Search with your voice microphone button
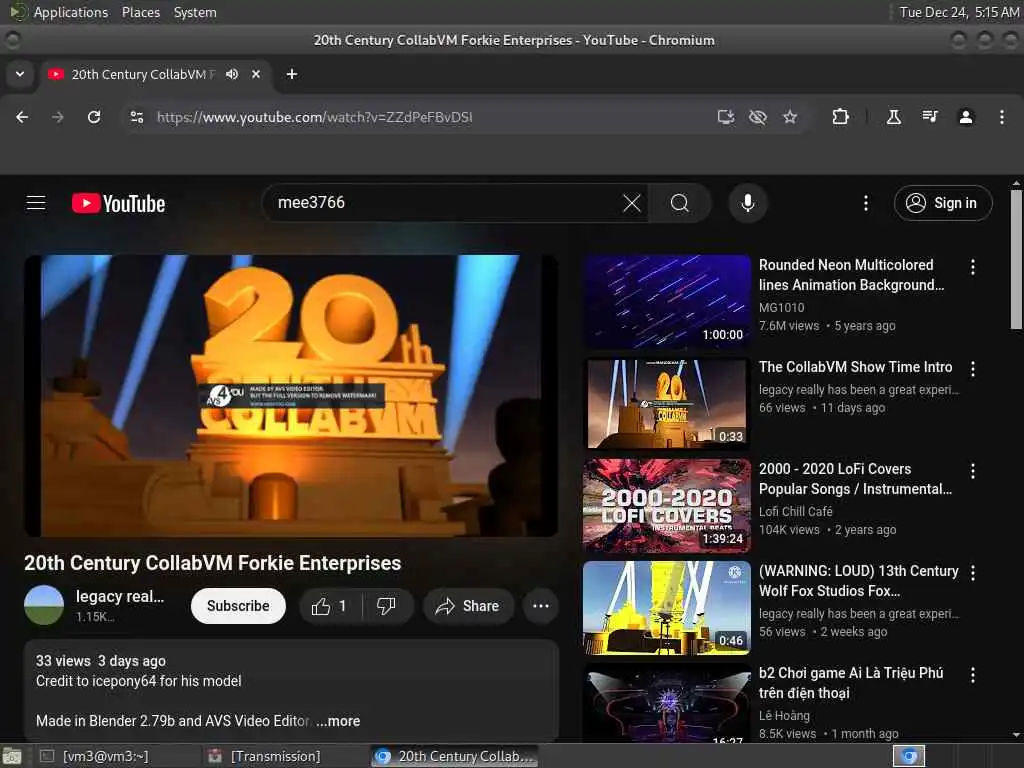Viewport: 1024px width, 768px height. click(x=748, y=203)
